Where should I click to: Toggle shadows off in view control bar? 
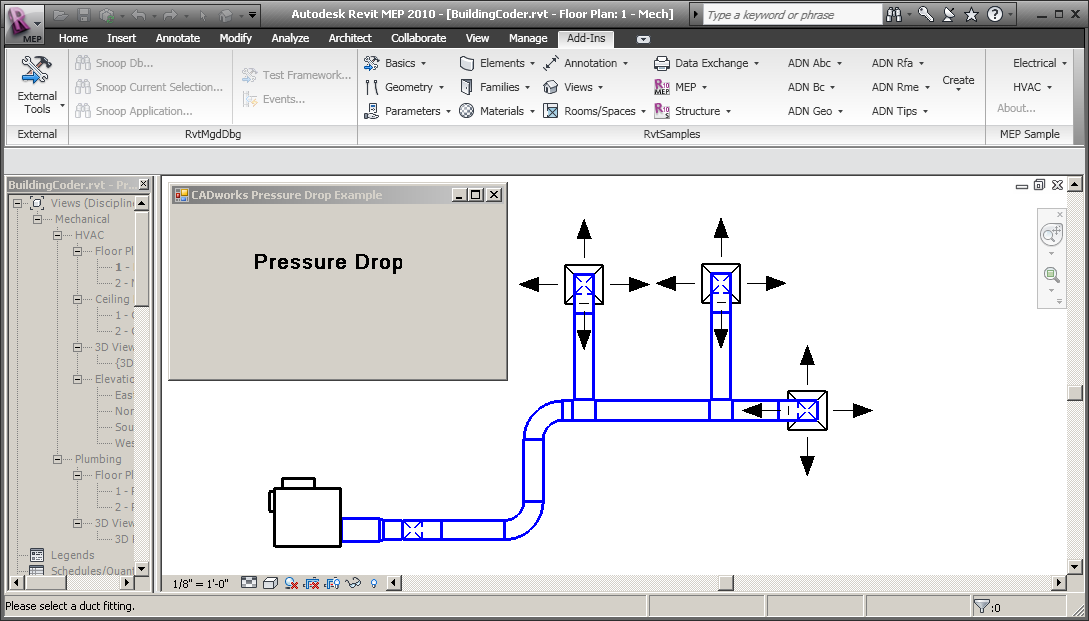point(290,583)
